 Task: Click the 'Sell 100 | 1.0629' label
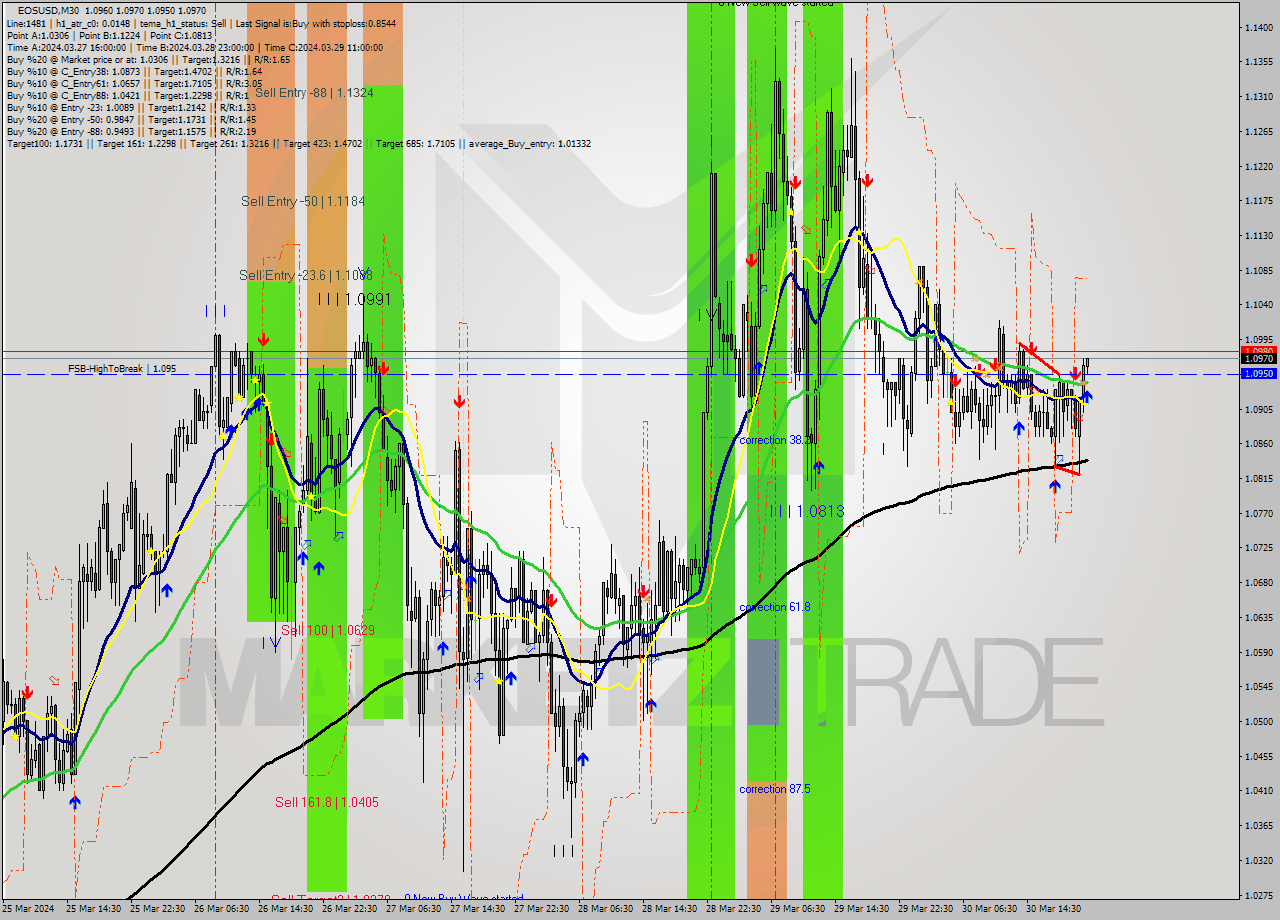(x=327, y=630)
